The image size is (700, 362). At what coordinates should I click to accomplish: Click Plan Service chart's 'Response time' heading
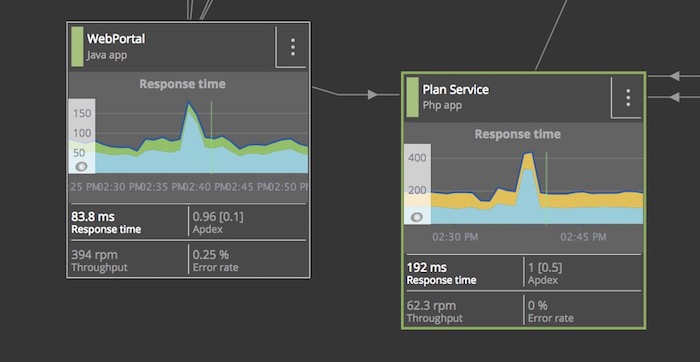[517, 134]
